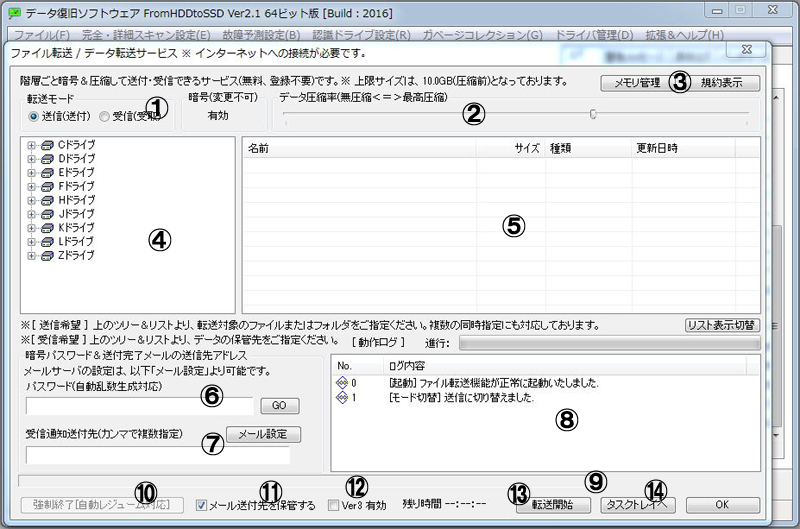This screenshot has height=529, width=800.
Task: Expand the Lドライブ tree node
Action: 32,242
